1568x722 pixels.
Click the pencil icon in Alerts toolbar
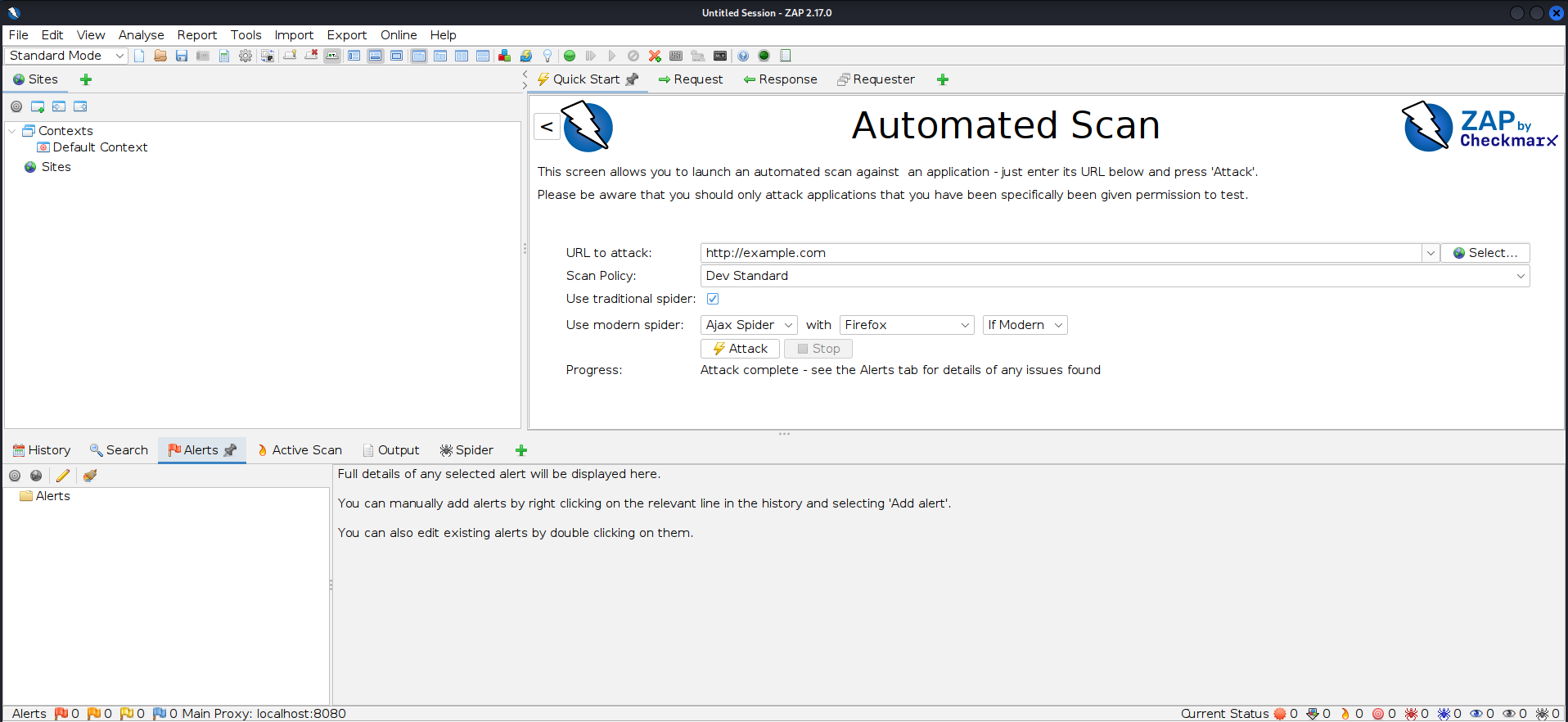[63, 476]
